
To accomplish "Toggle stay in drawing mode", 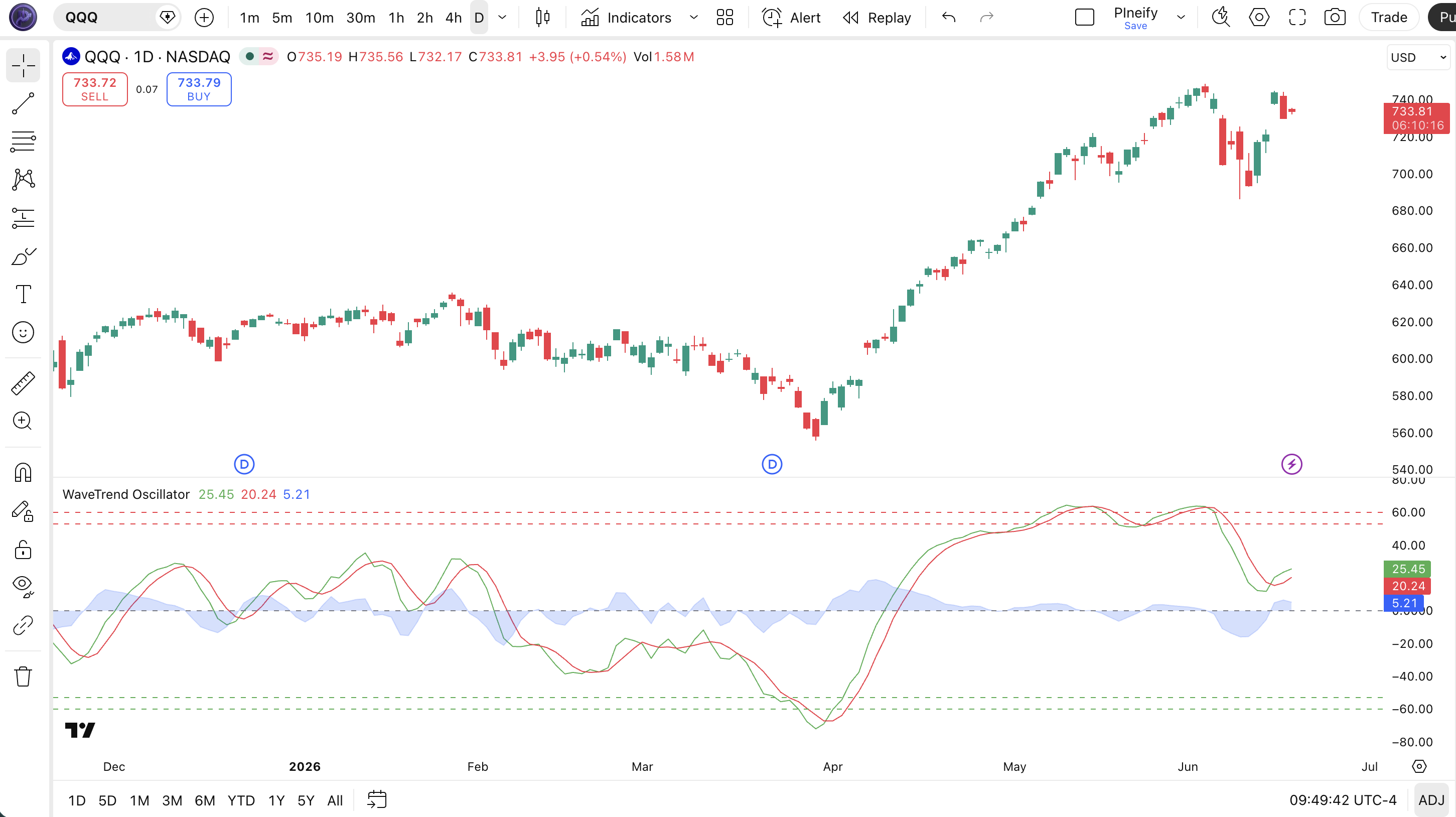I will [23, 511].
